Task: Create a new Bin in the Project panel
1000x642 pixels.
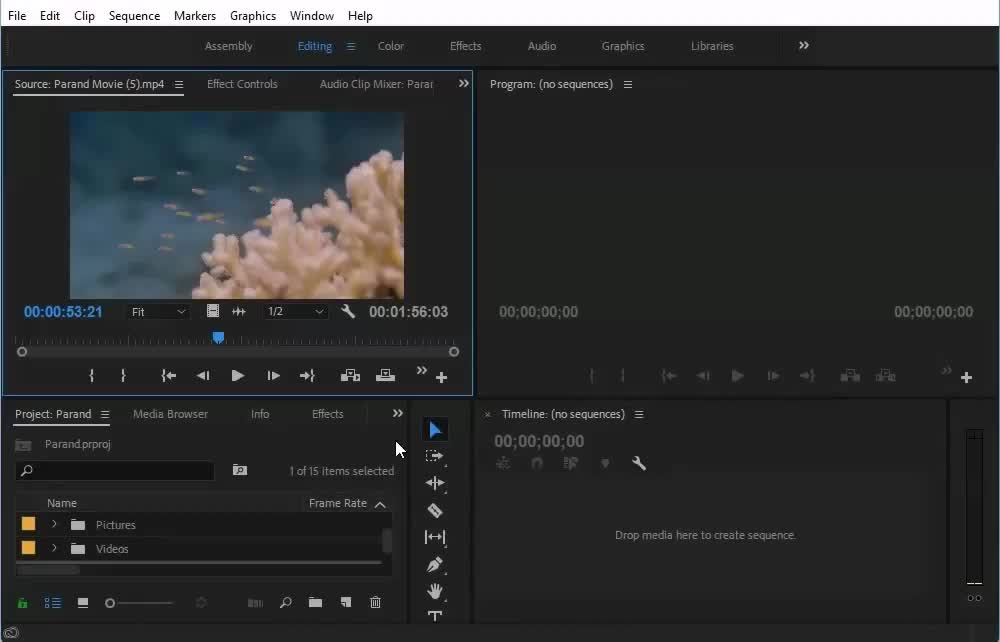Action: pos(315,603)
